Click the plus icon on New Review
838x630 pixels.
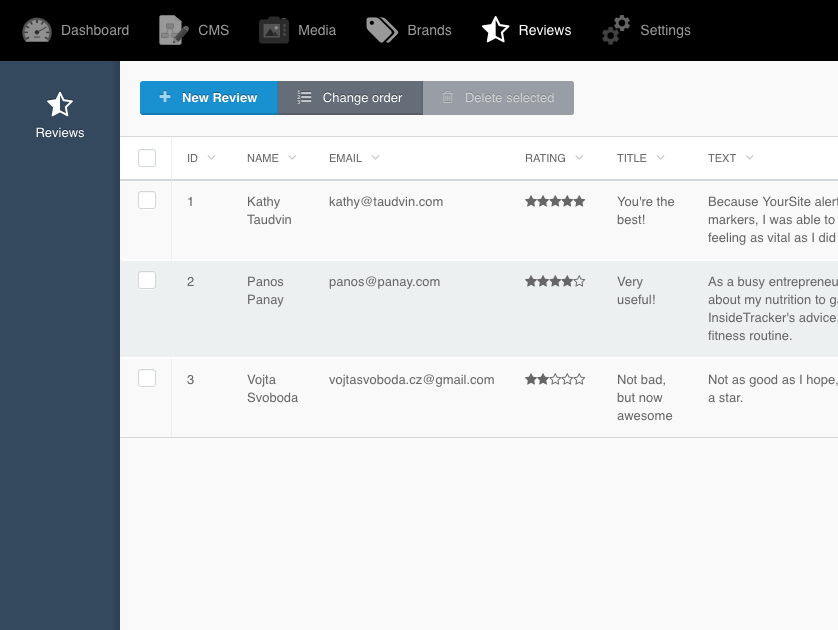click(165, 97)
